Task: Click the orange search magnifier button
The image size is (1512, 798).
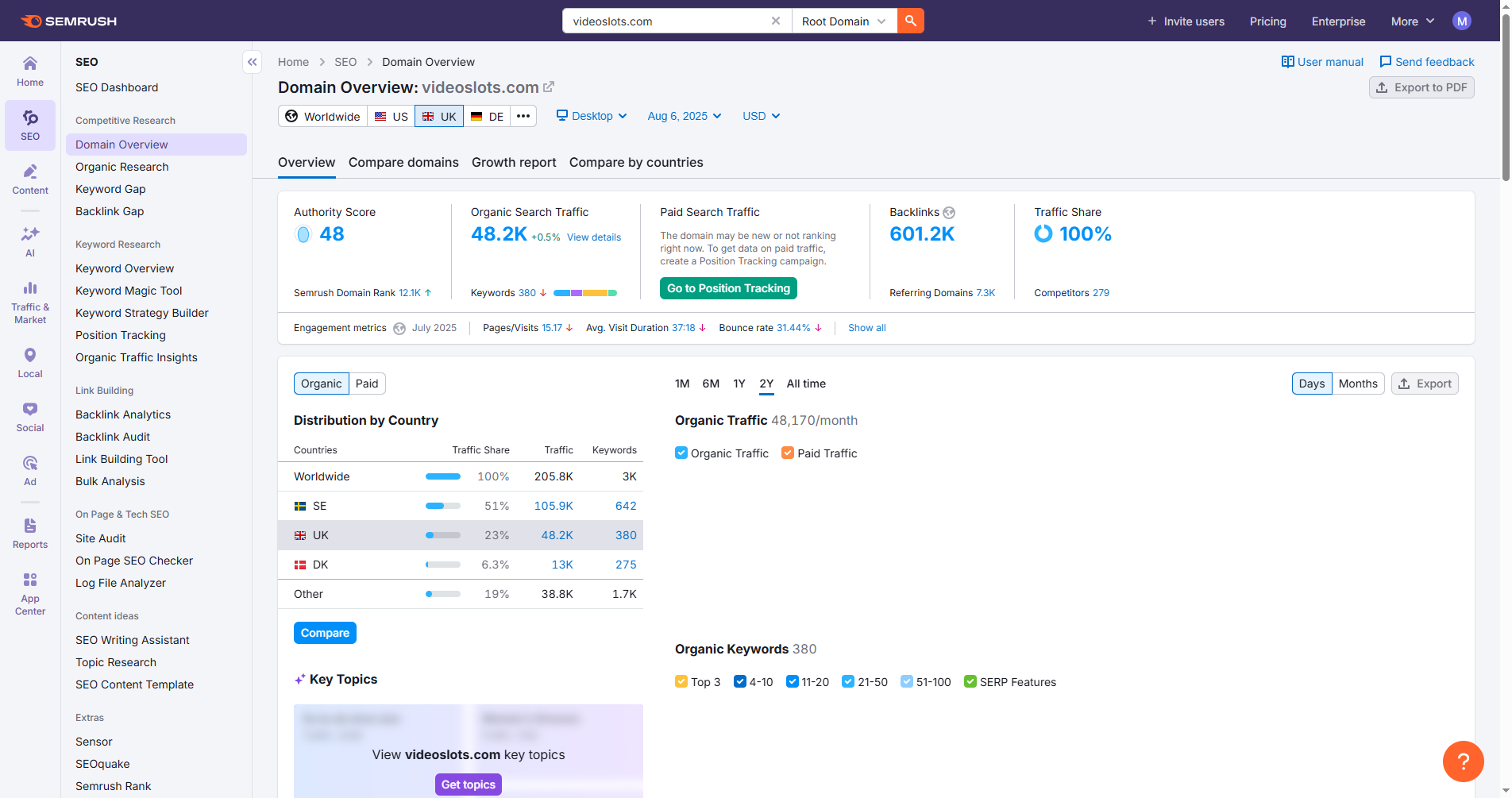Action: [x=911, y=21]
